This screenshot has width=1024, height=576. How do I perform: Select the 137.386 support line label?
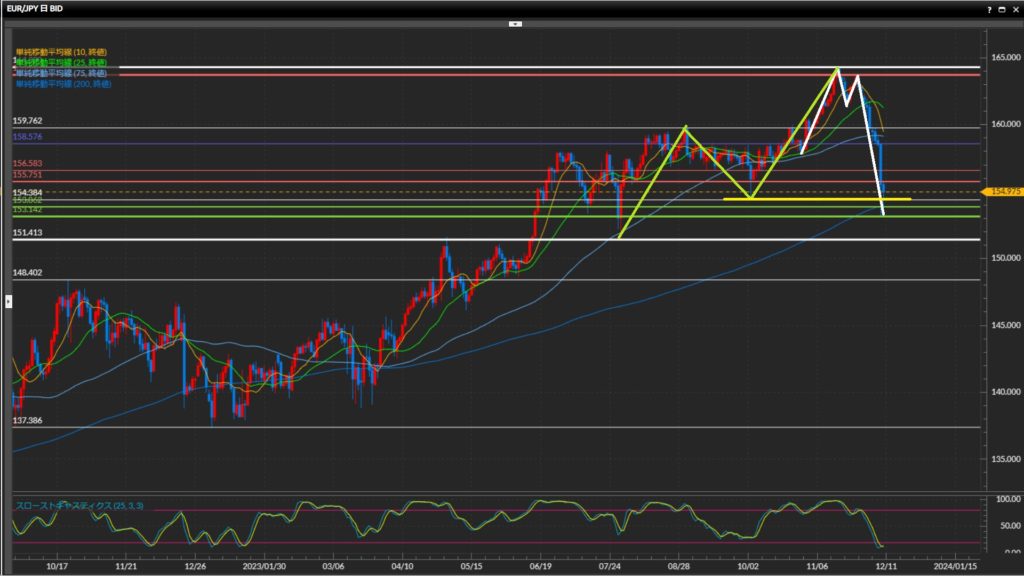pos(27,421)
